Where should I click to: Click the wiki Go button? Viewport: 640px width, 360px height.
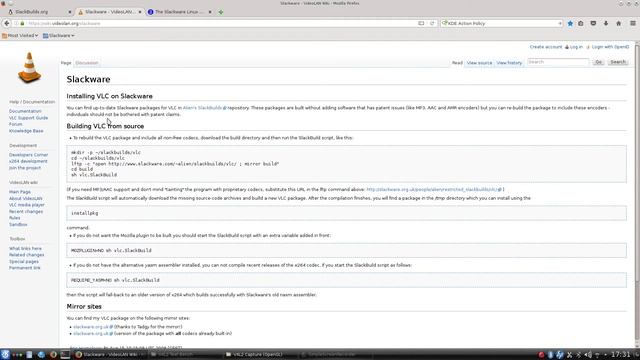[598, 62]
